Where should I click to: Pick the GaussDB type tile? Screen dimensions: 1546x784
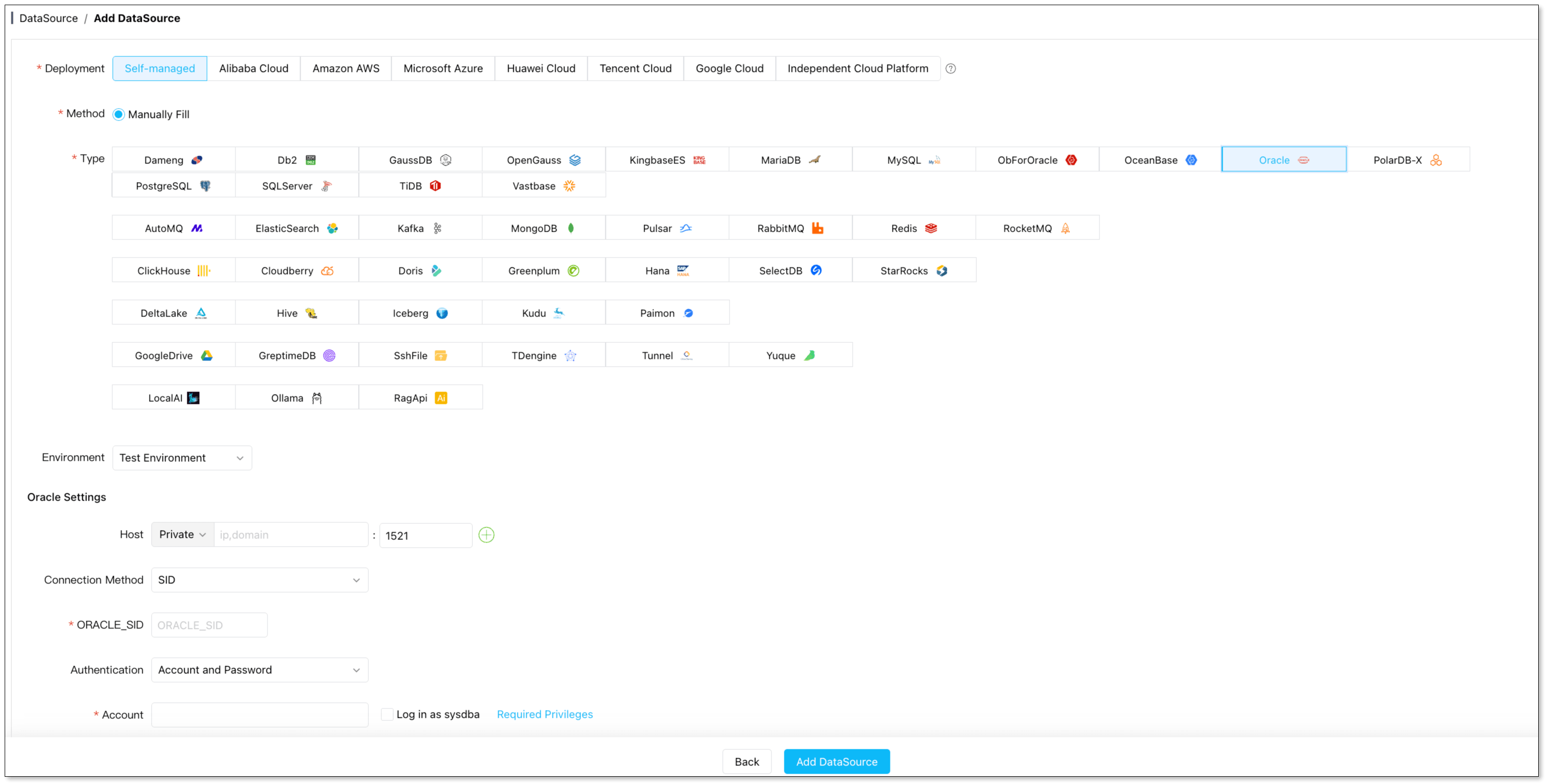420,160
